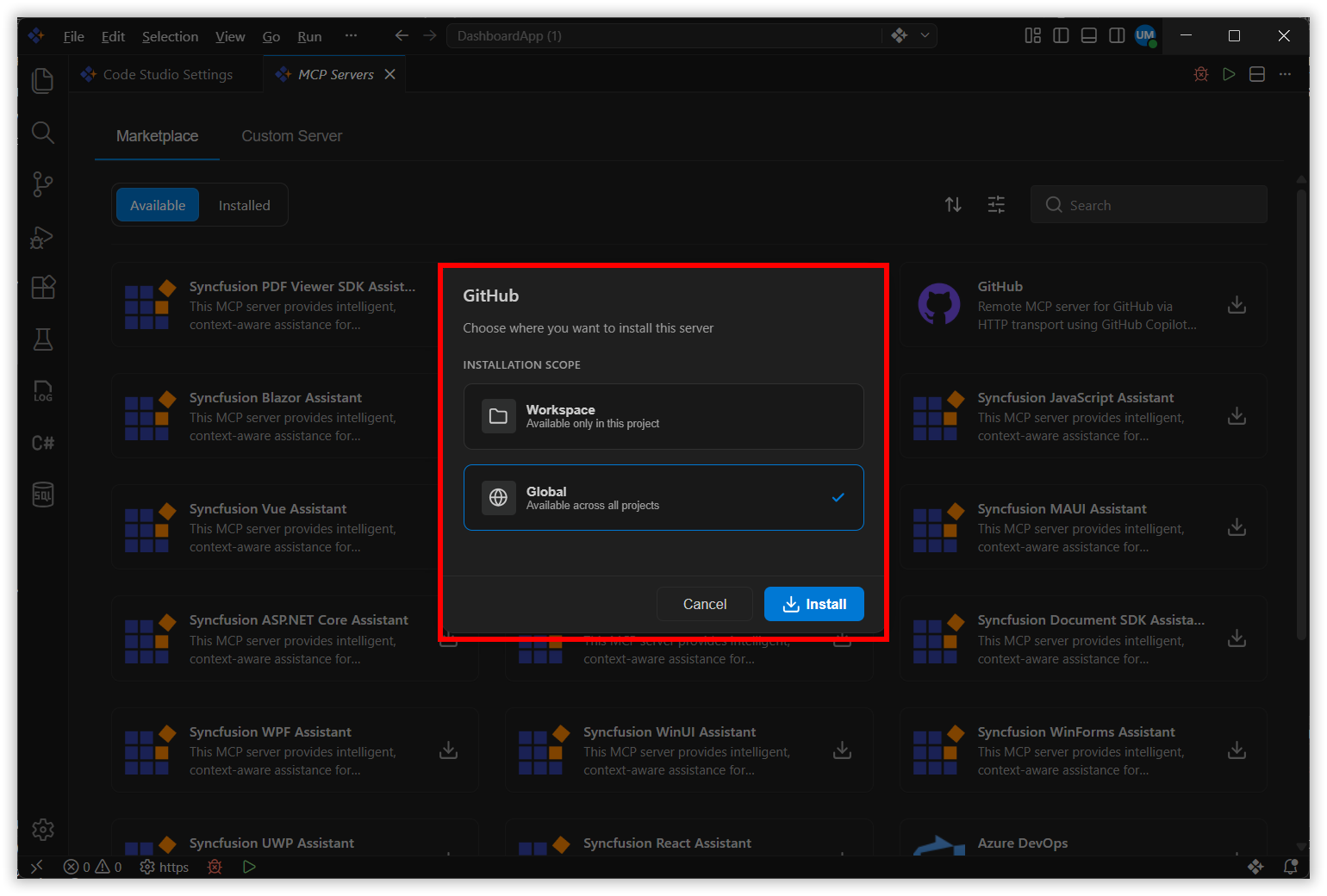This screenshot has width=1327, height=896.
Task: Switch to the Code Studio Settings tab
Action: coord(167,74)
